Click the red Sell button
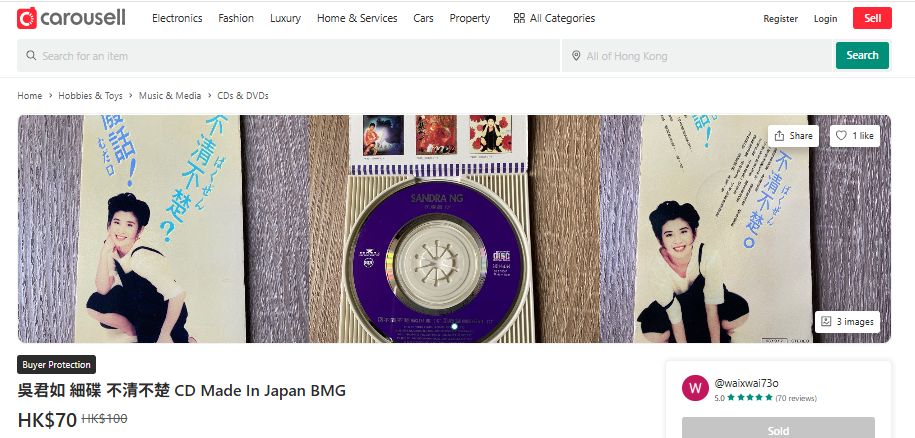 tap(872, 18)
